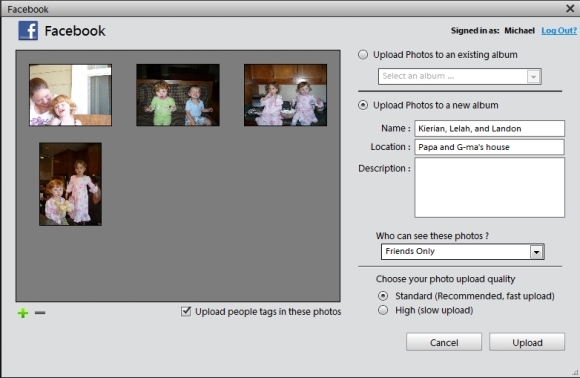Select thumbnail of two toddlers on couch
Screen dimensions: 580x378
click(x=178, y=95)
